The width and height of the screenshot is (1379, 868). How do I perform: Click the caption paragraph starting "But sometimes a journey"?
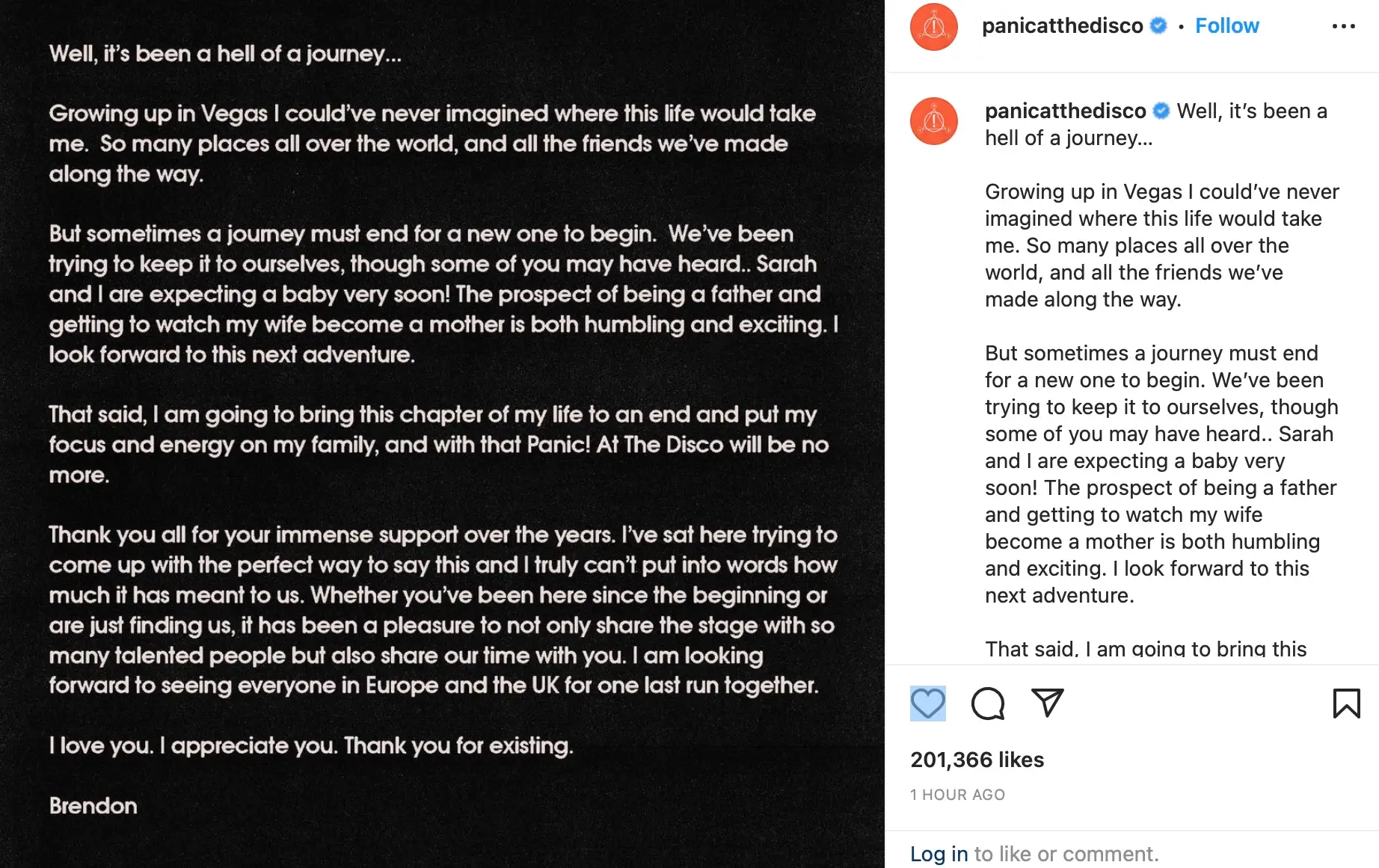[1161, 474]
